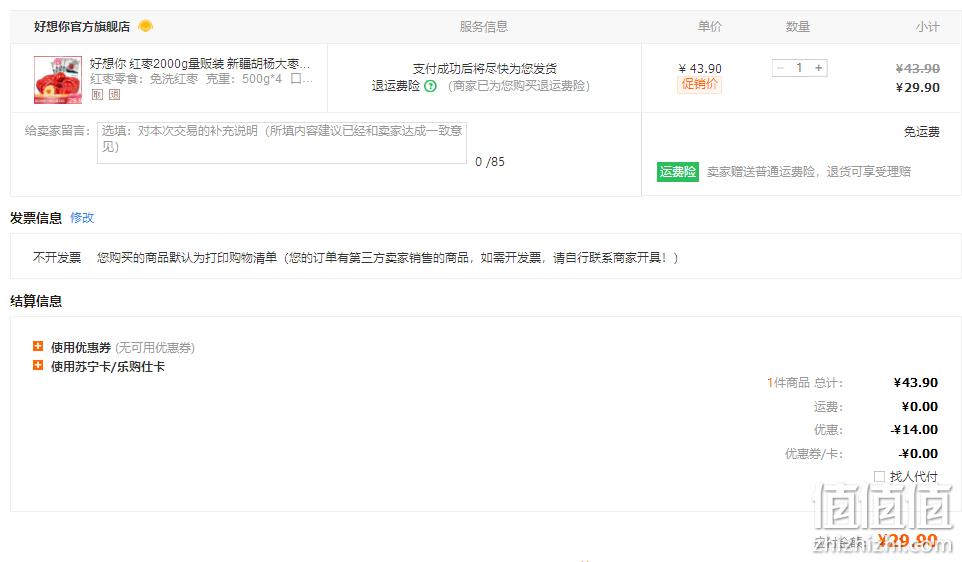Open the red dates product thumbnail
962x562 pixels.
click(58, 80)
